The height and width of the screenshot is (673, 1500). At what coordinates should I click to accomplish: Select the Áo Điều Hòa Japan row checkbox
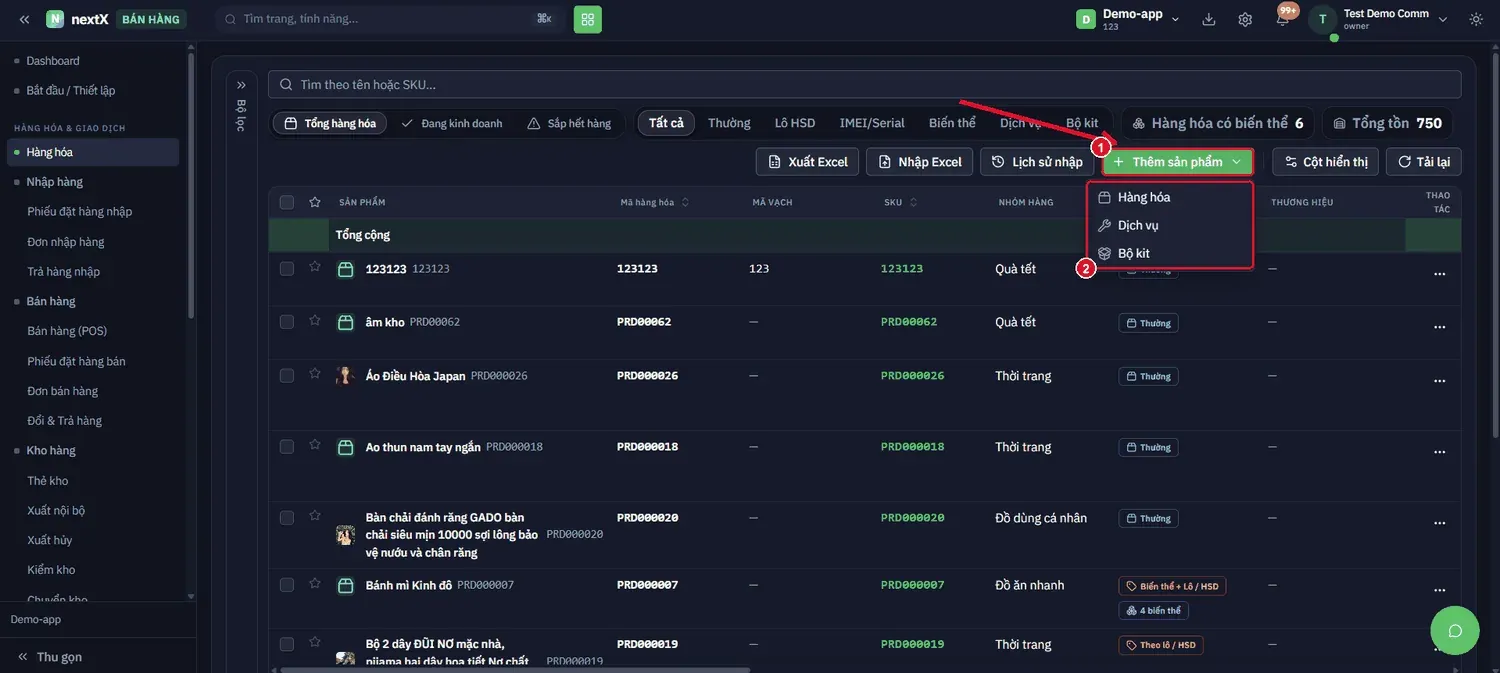click(x=287, y=376)
